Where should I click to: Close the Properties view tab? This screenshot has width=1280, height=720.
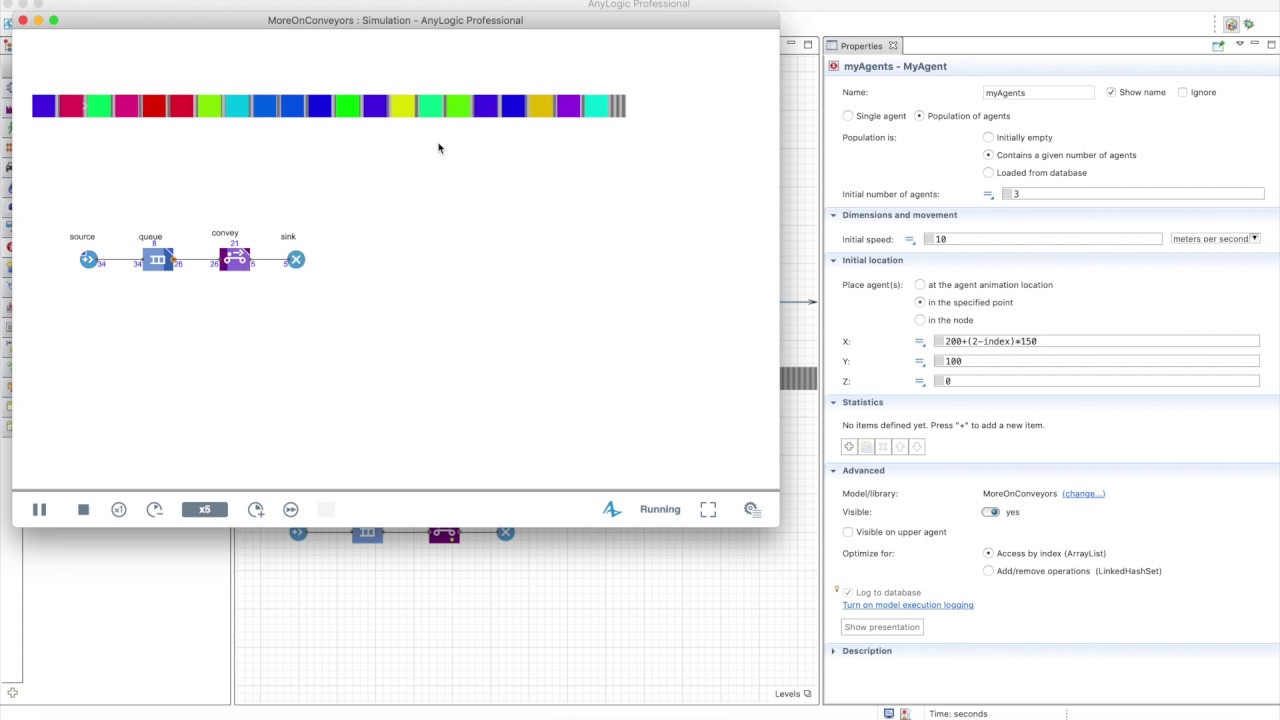(x=893, y=46)
